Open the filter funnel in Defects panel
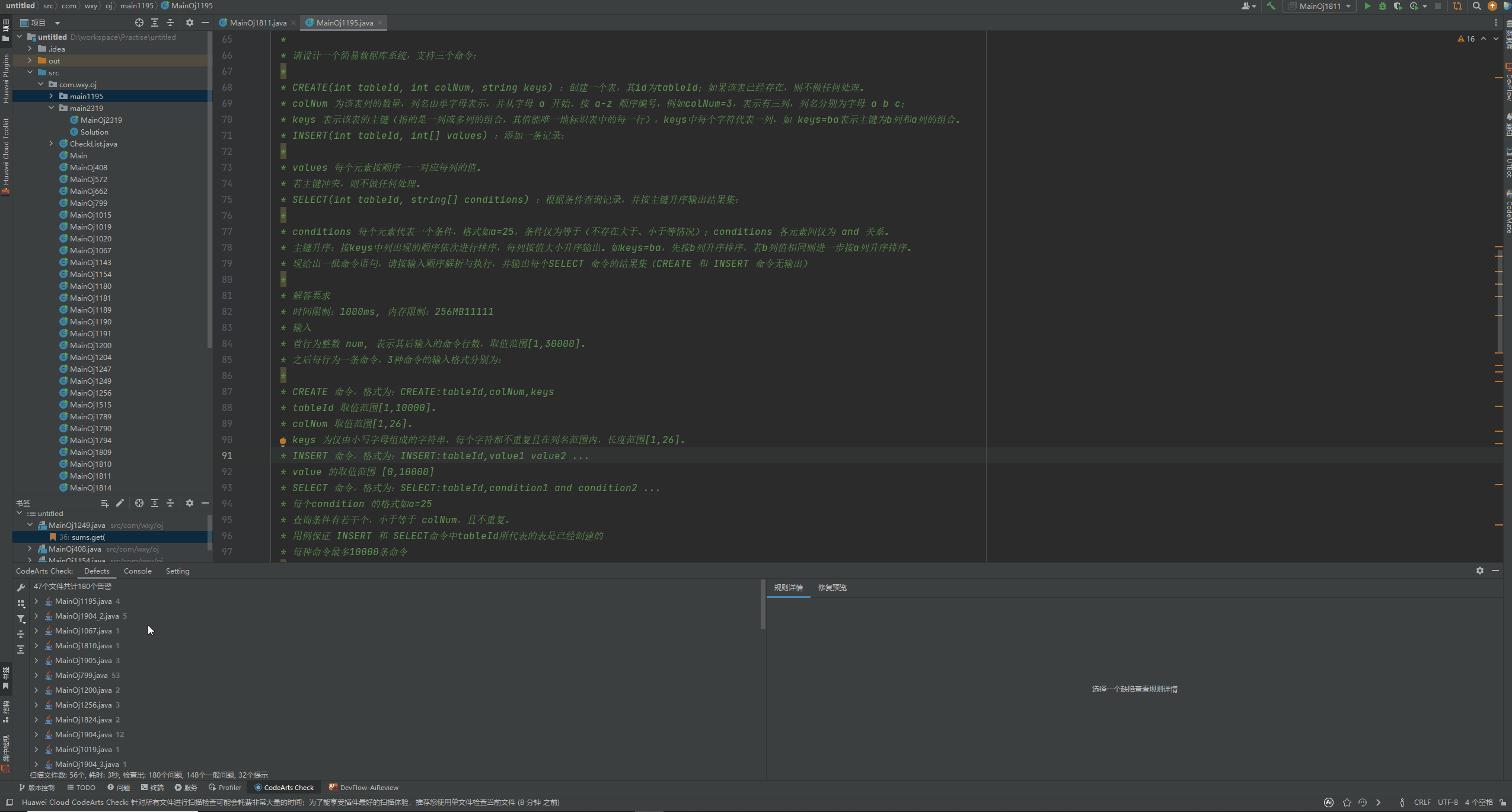 21,619
